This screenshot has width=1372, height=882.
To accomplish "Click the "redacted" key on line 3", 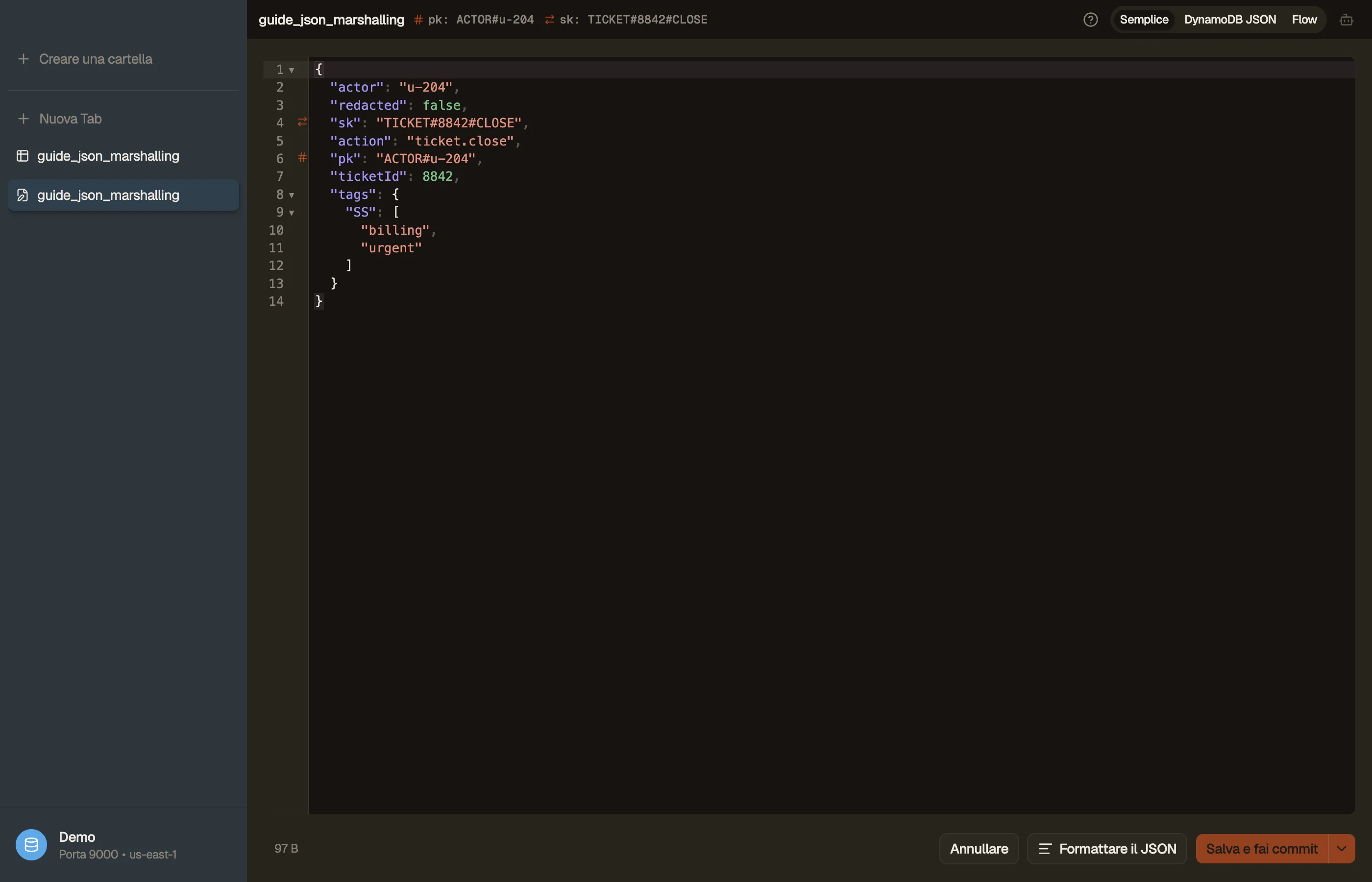I will 368,105.
